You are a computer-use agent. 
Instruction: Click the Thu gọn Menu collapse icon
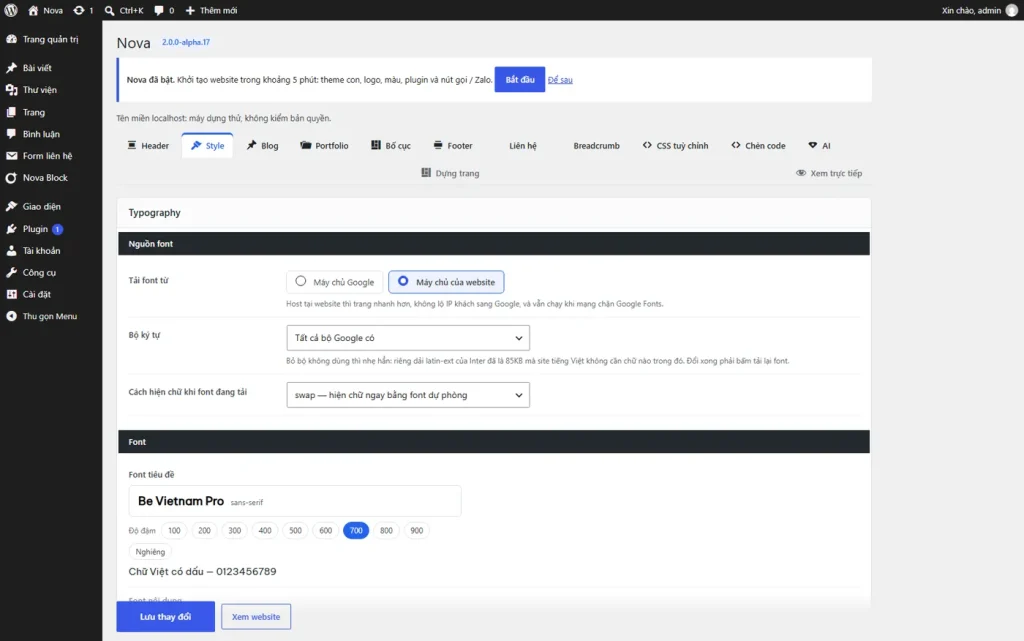pos(12,316)
